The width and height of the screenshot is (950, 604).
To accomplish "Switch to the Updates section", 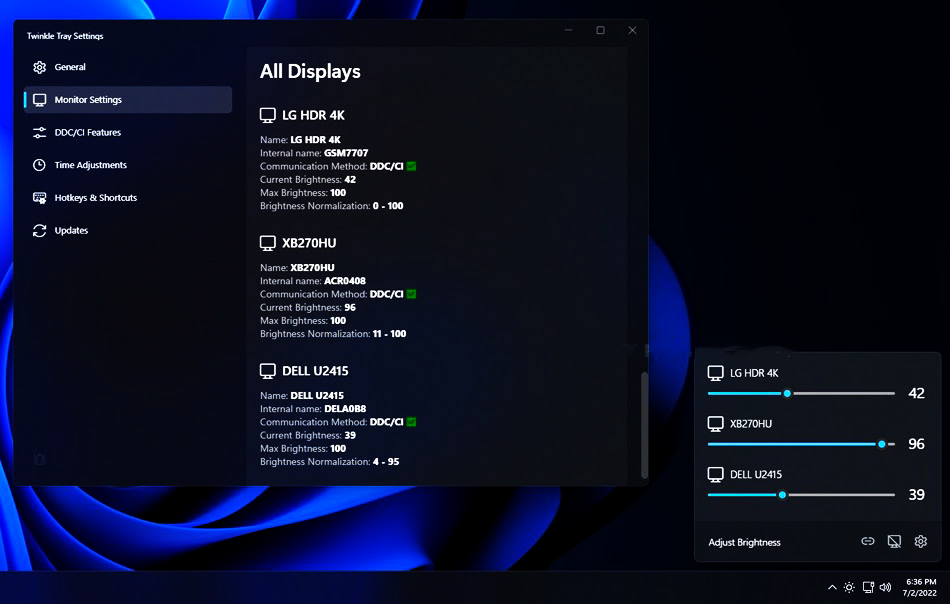I will (128, 231).
